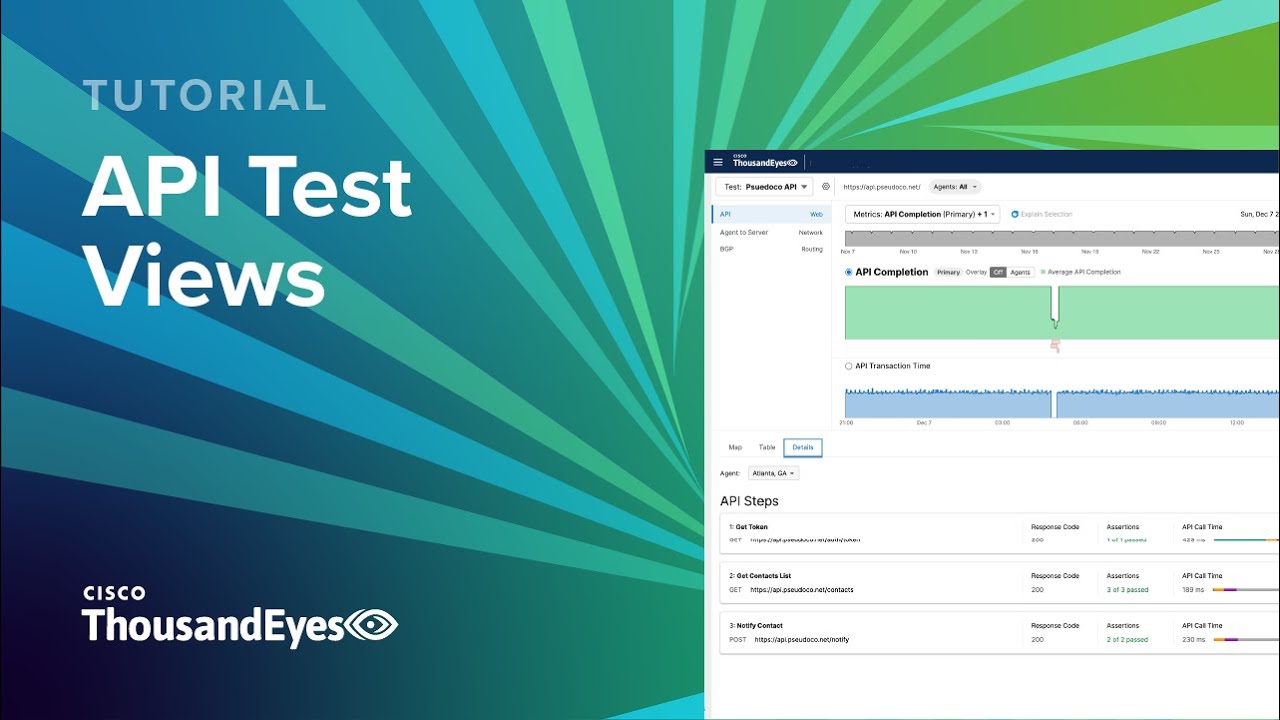The width and height of the screenshot is (1280, 720).
Task: Click the Average API Completion legend swatch
Action: pyautogui.click(x=1043, y=272)
